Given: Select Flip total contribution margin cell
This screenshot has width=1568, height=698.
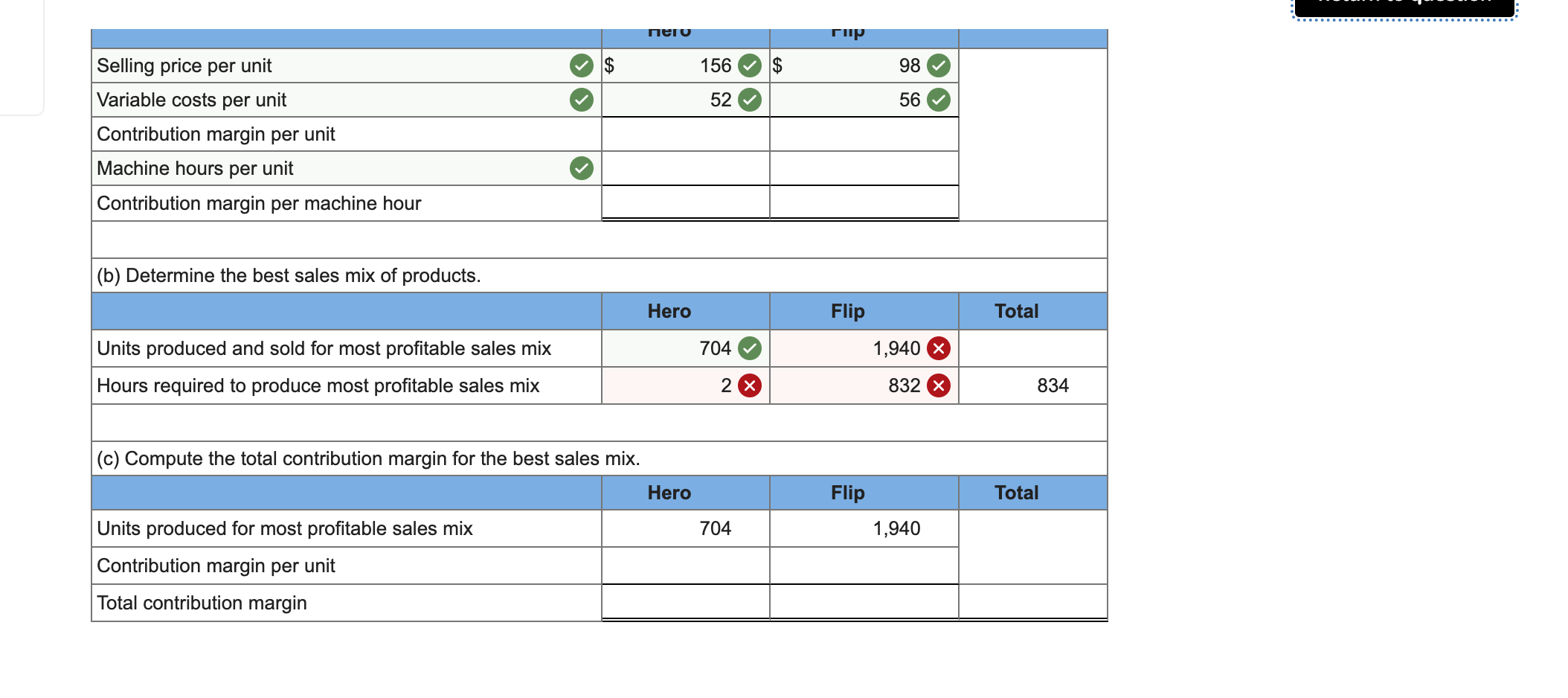Looking at the screenshot, I should (864, 602).
